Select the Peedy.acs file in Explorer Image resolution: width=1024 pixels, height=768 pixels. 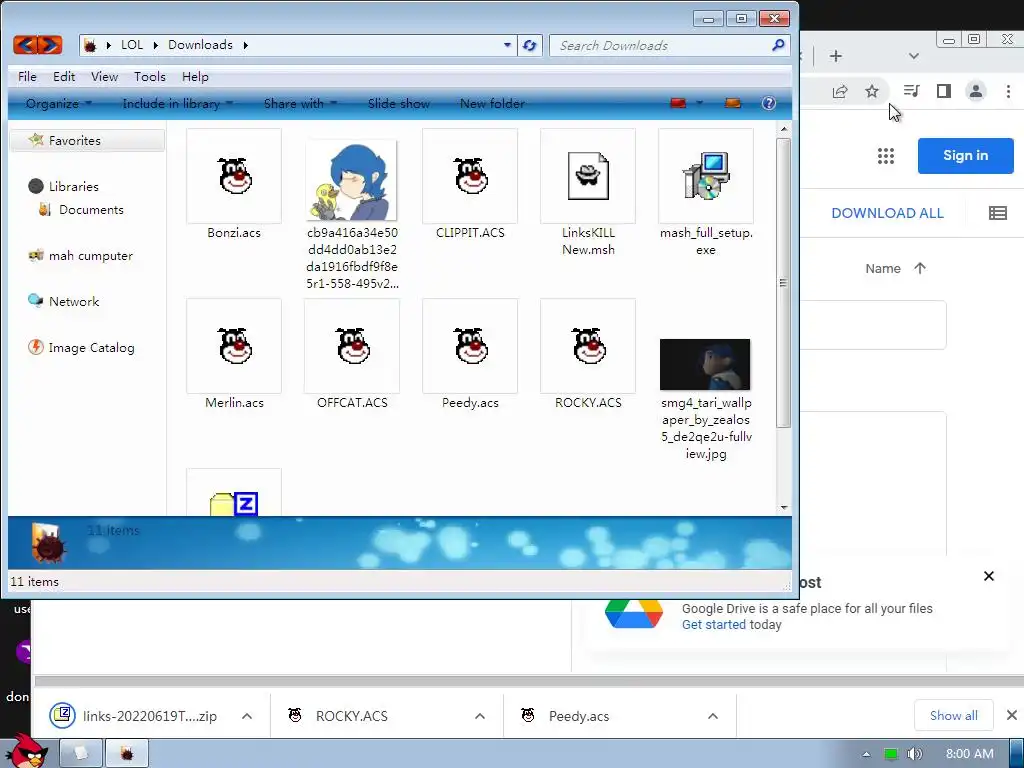click(x=470, y=346)
